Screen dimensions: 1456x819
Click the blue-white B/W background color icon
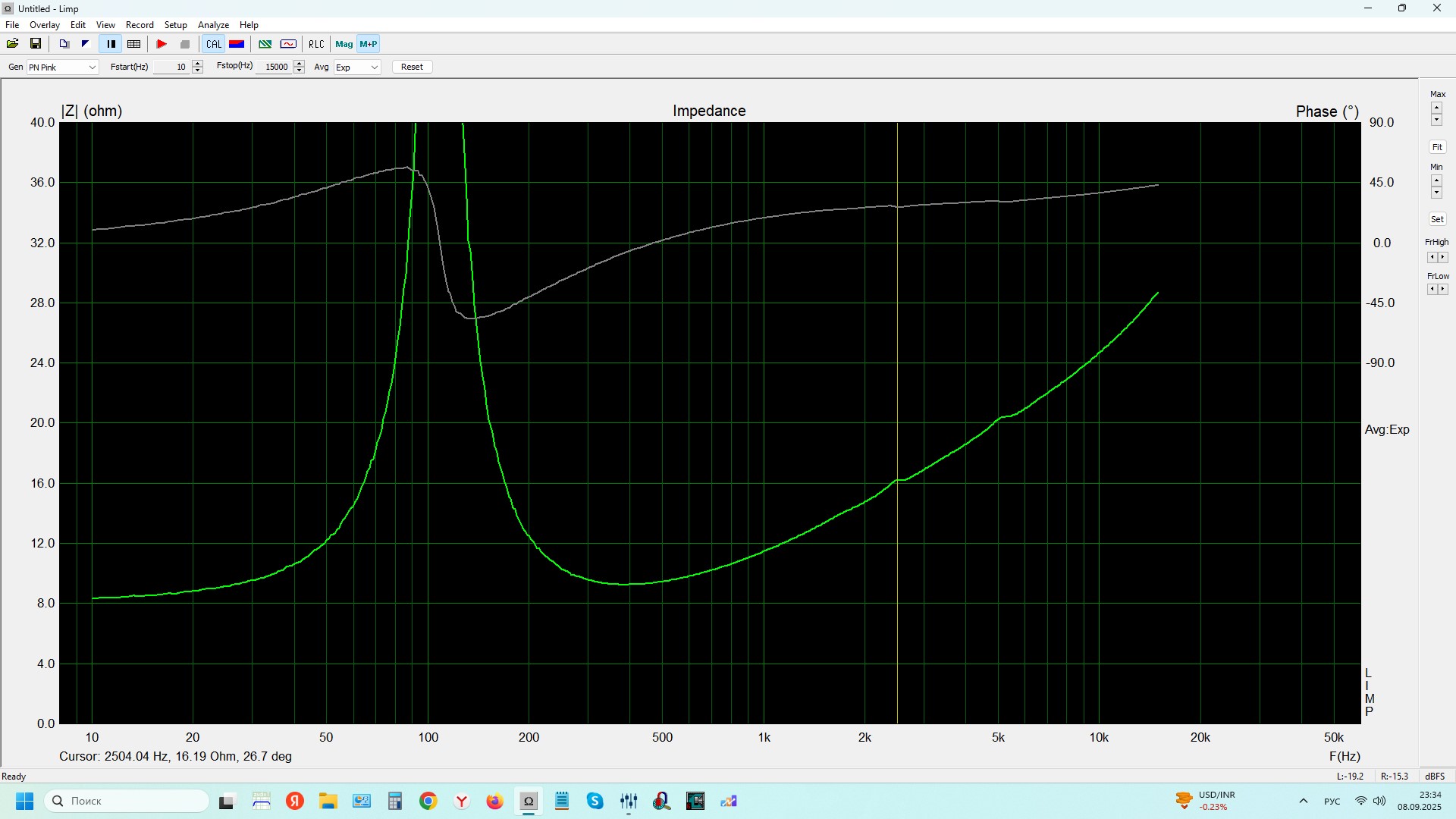(85, 44)
